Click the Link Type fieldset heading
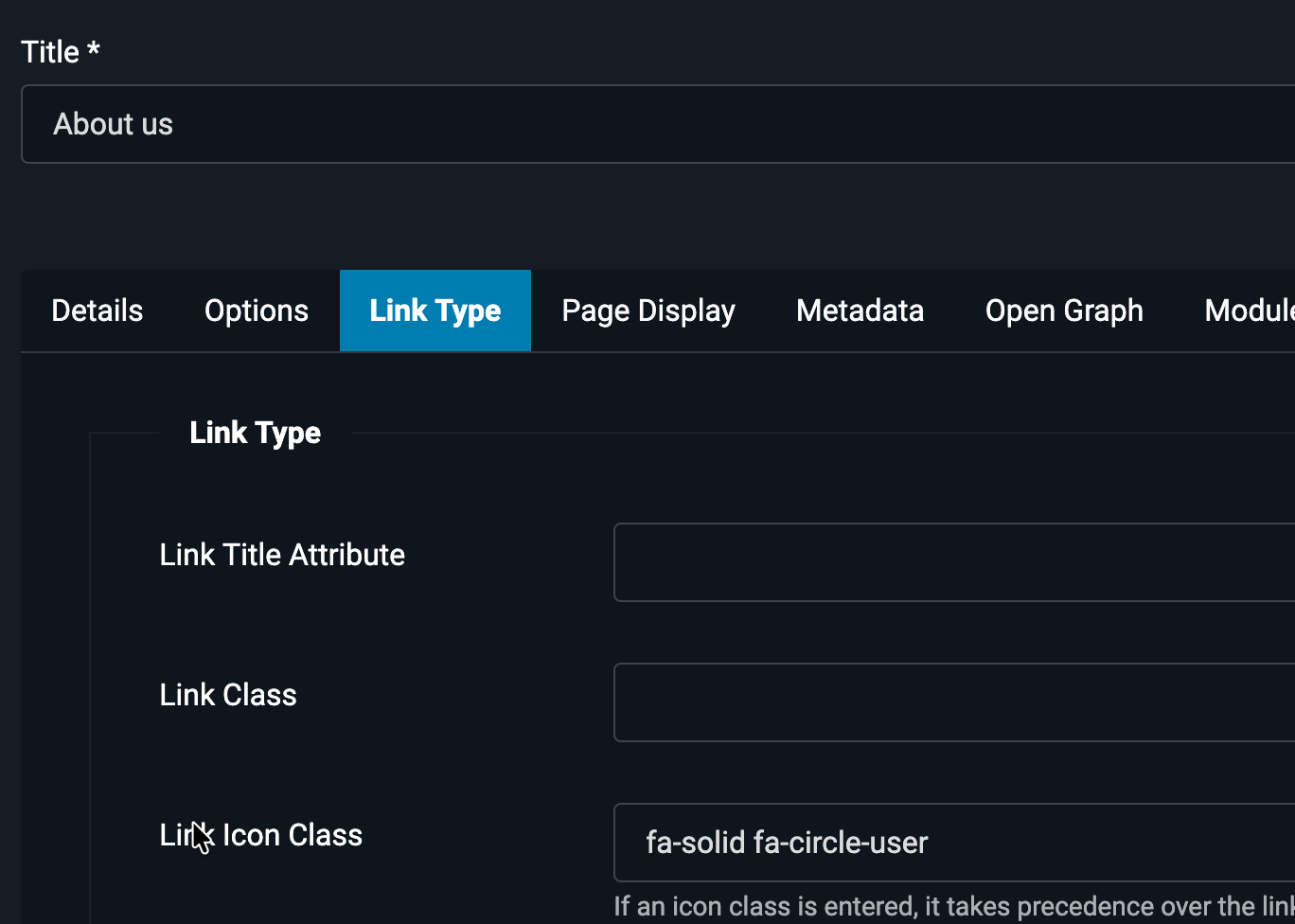Image resolution: width=1295 pixels, height=924 pixels. pos(255,433)
